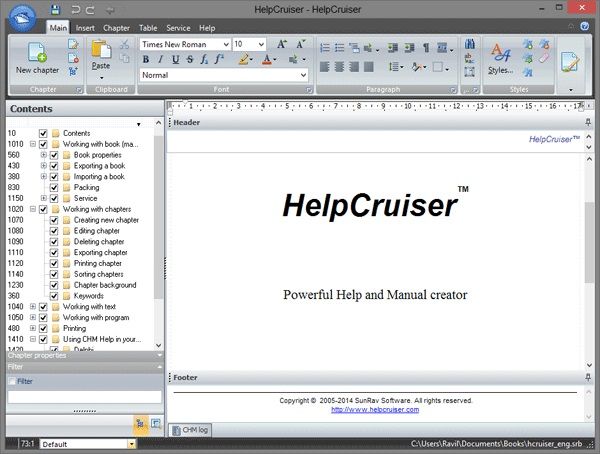This screenshot has height=454, width=600.
Task: Toggle checkbox for Deleting chapter
Action: (x=54, y=242)
